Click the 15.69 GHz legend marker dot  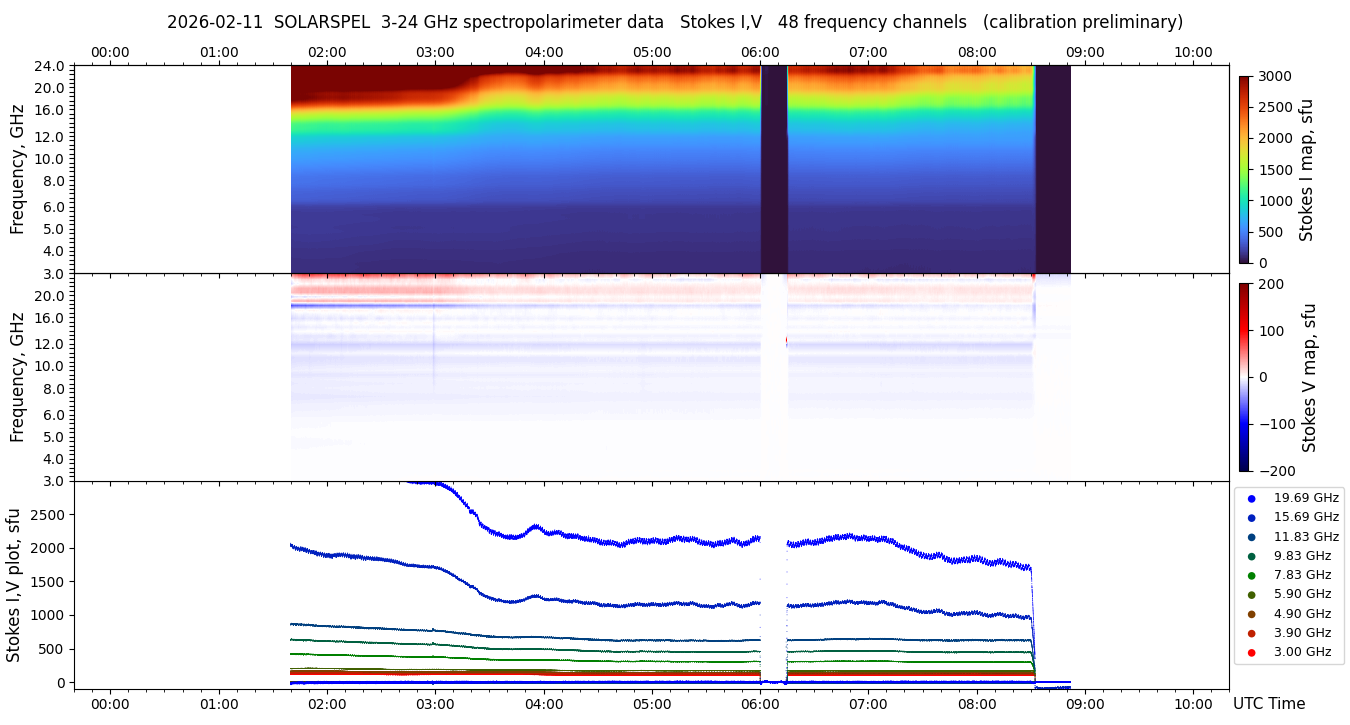pyautogui.click(x=1251, y=517)
